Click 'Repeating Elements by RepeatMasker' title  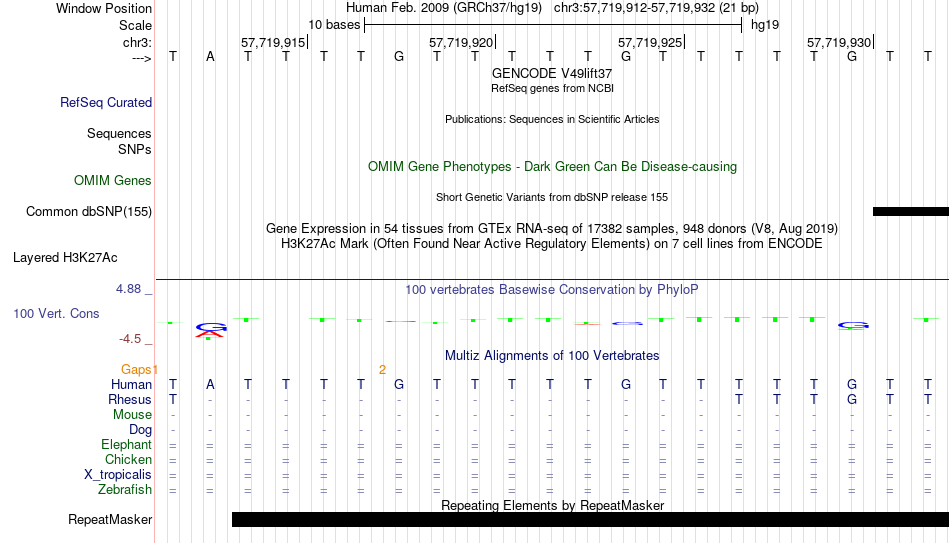(552, 505)
